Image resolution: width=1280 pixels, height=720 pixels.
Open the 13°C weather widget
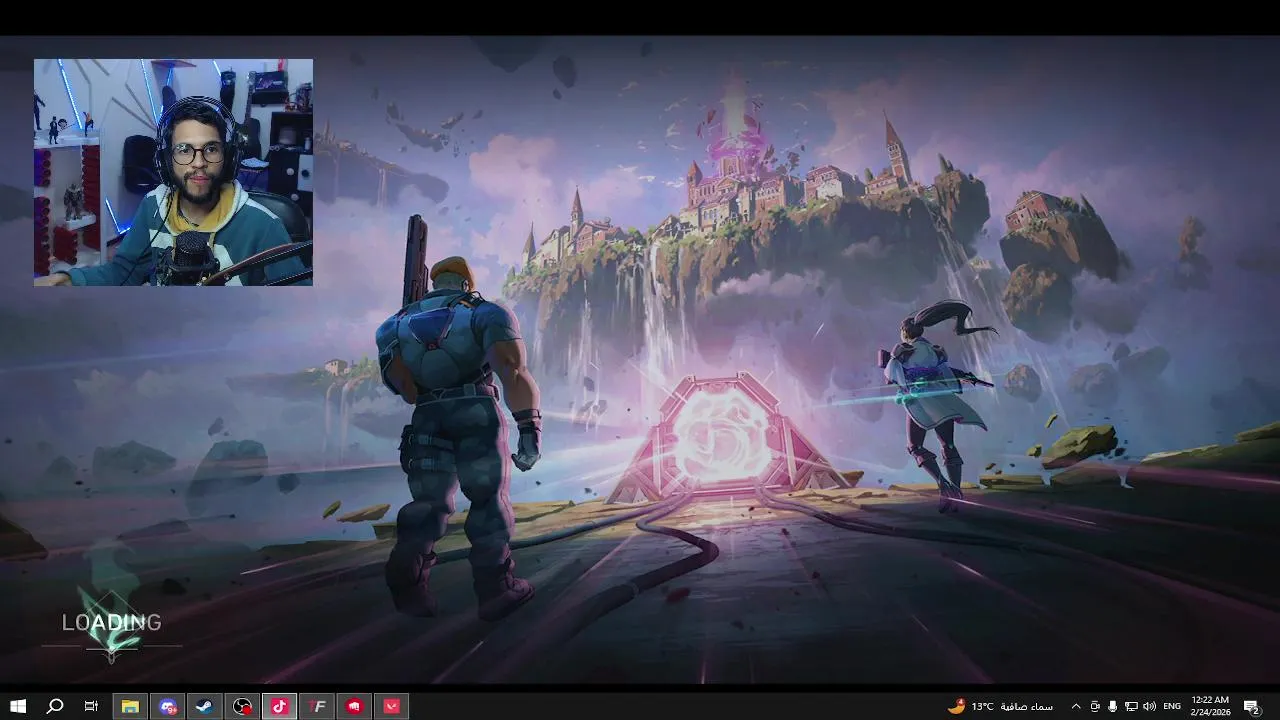(1000, 706)
